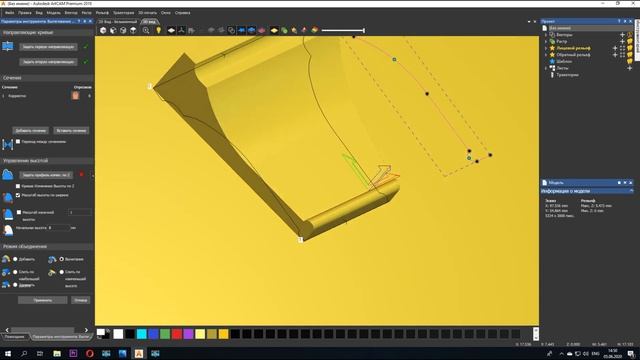This screenshot has height=360, width=640.
Task: Click the blue Z profile shape icon
Action: tap(8, 175)
